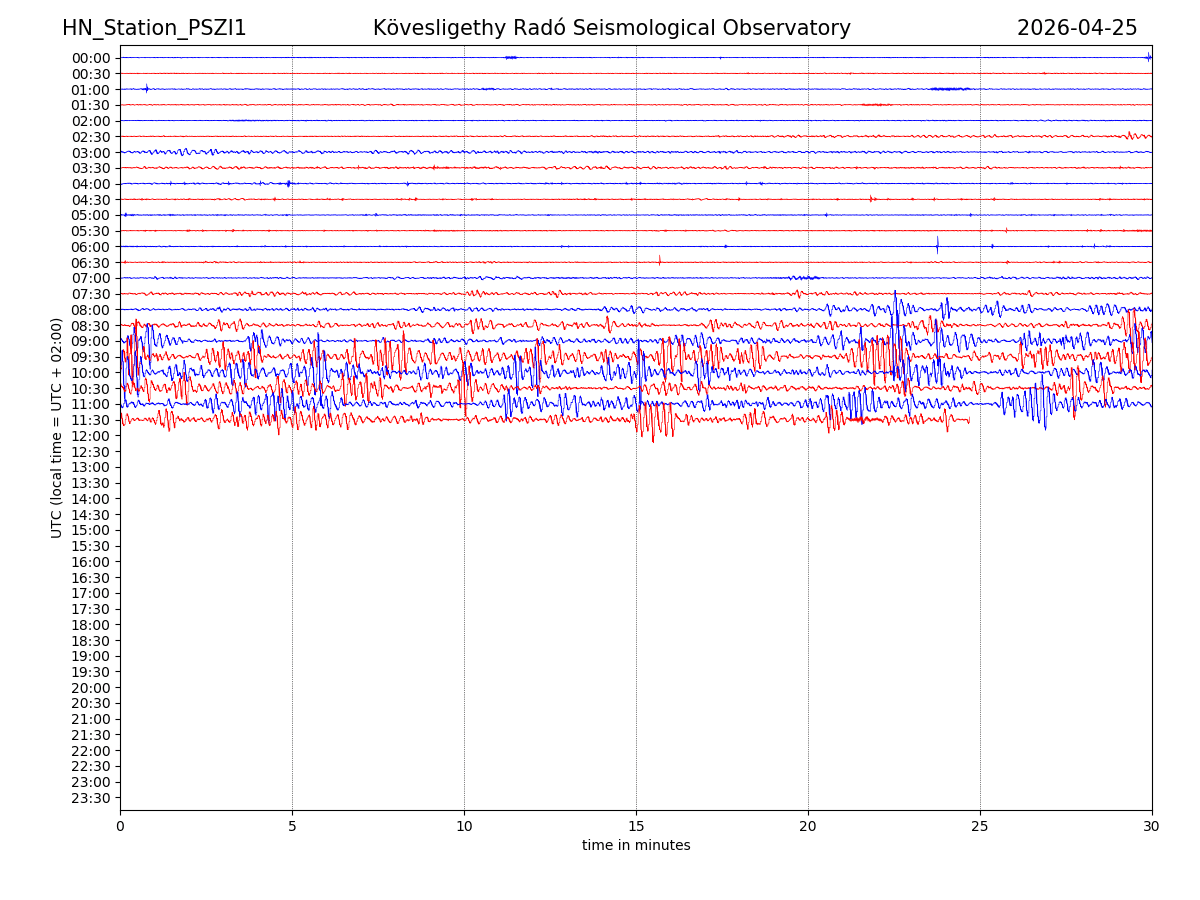Select the 18:30 row time label

tap(91, 641)
